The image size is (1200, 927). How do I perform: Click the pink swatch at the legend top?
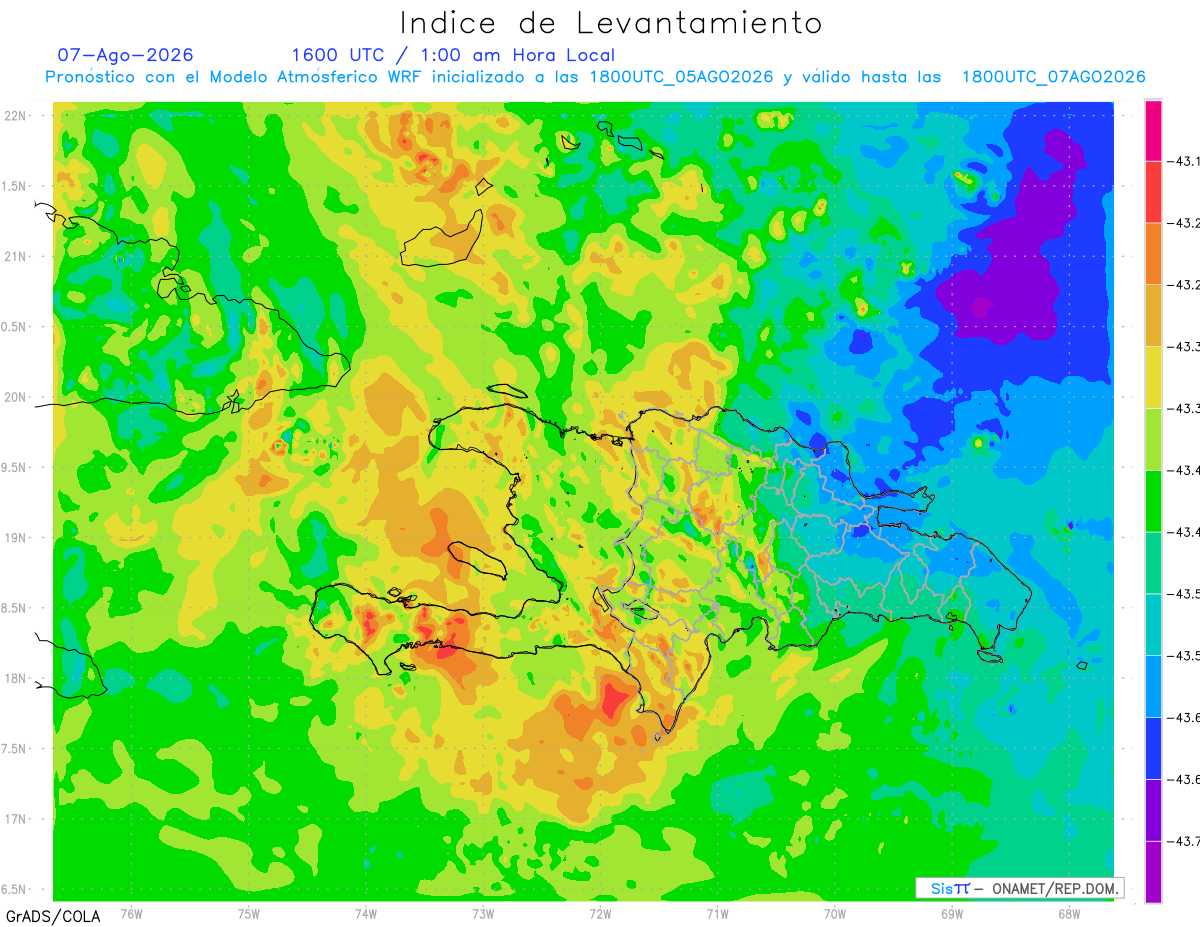click(x=1153, y=130)
